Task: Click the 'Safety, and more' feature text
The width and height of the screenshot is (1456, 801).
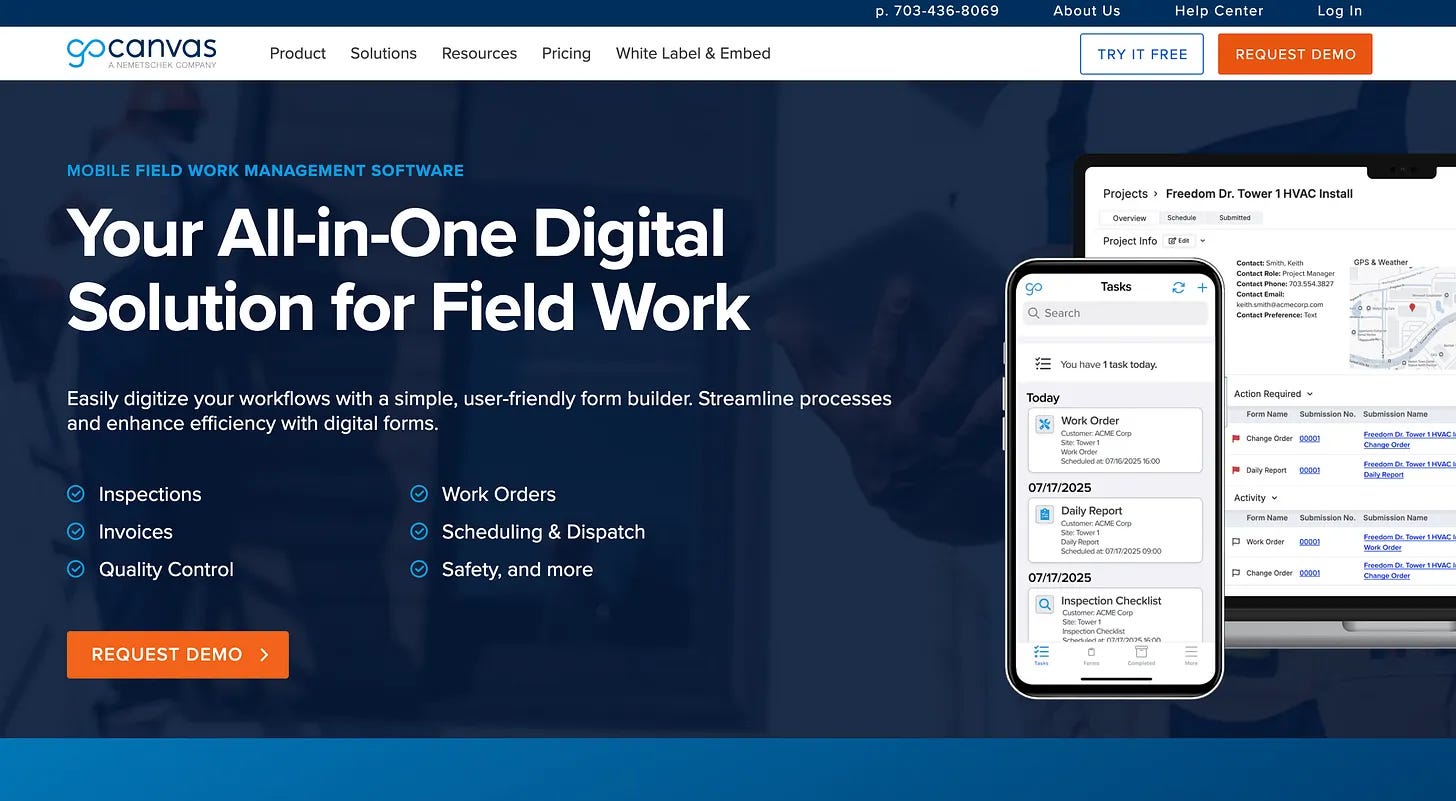Action: (517, 570)
